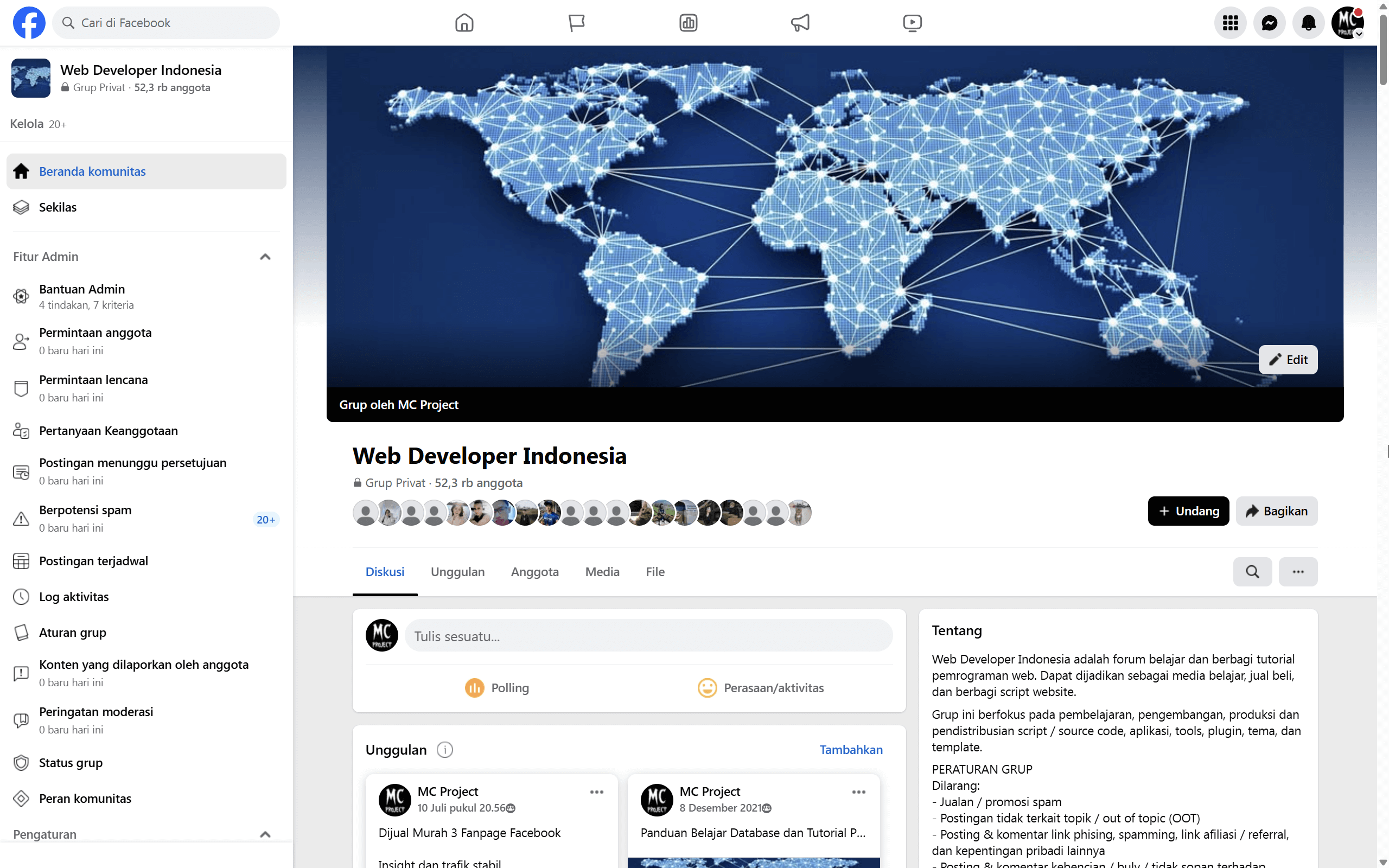1389x868 pixels.
Task: Collapse the Fitur Admin section
Action: (x=265, y=257)
